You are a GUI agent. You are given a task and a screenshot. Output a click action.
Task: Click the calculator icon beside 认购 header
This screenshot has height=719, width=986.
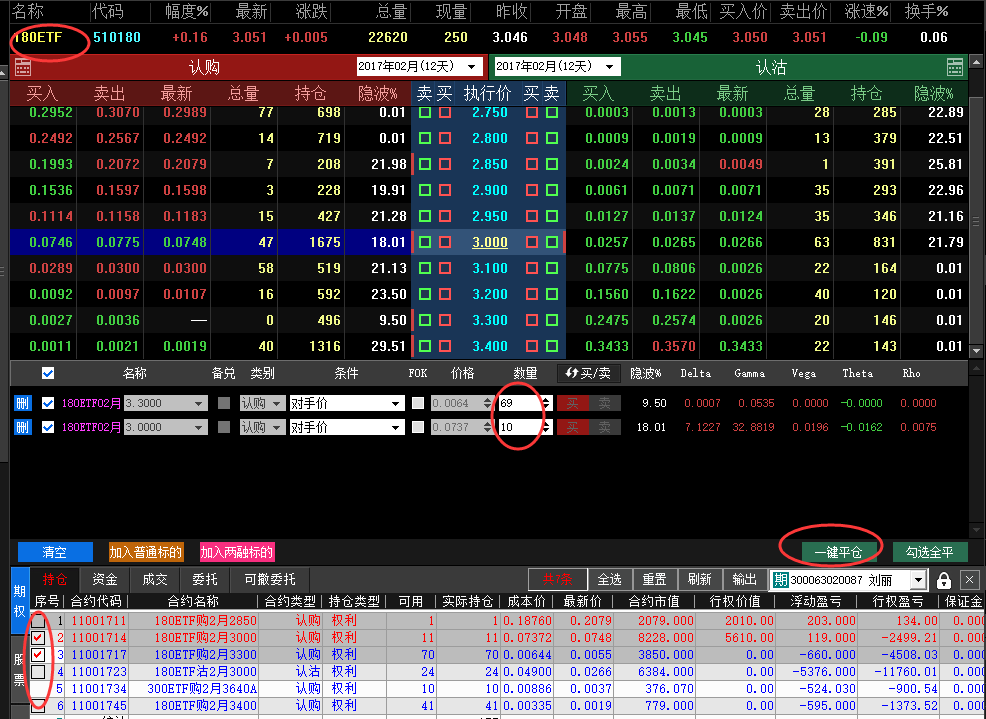[23, 67]
